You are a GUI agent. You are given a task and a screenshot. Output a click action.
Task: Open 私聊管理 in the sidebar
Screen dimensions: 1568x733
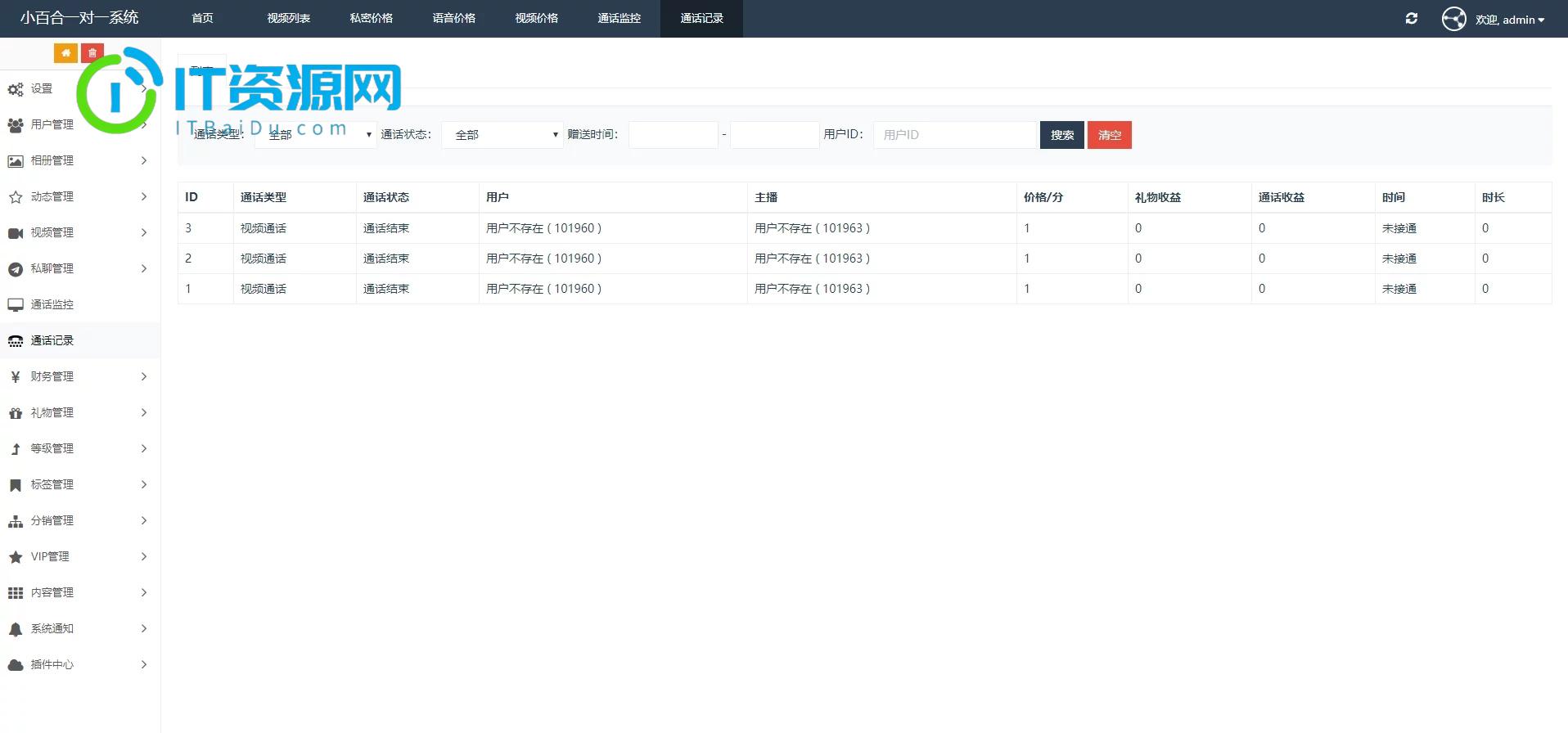click(80, 268)
